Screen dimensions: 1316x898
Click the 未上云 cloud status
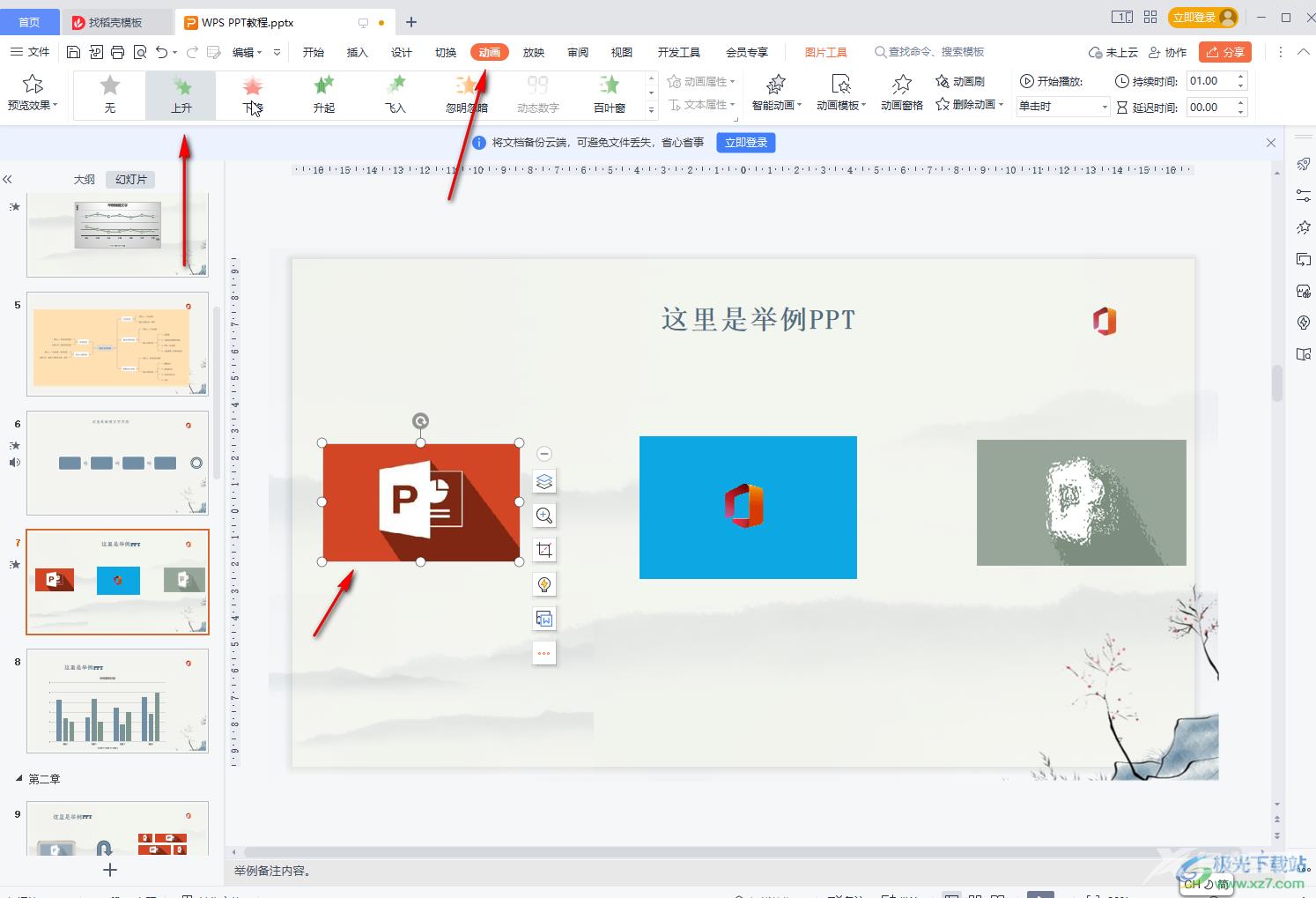point(1113,52)
